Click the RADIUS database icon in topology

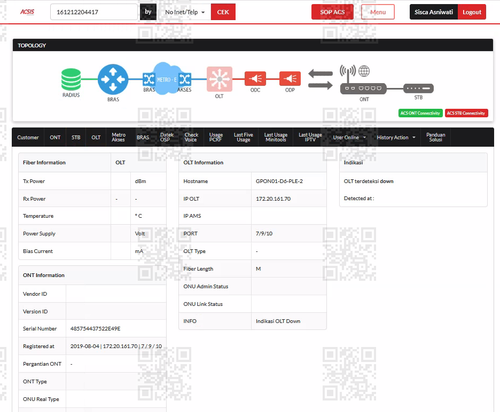71,79
